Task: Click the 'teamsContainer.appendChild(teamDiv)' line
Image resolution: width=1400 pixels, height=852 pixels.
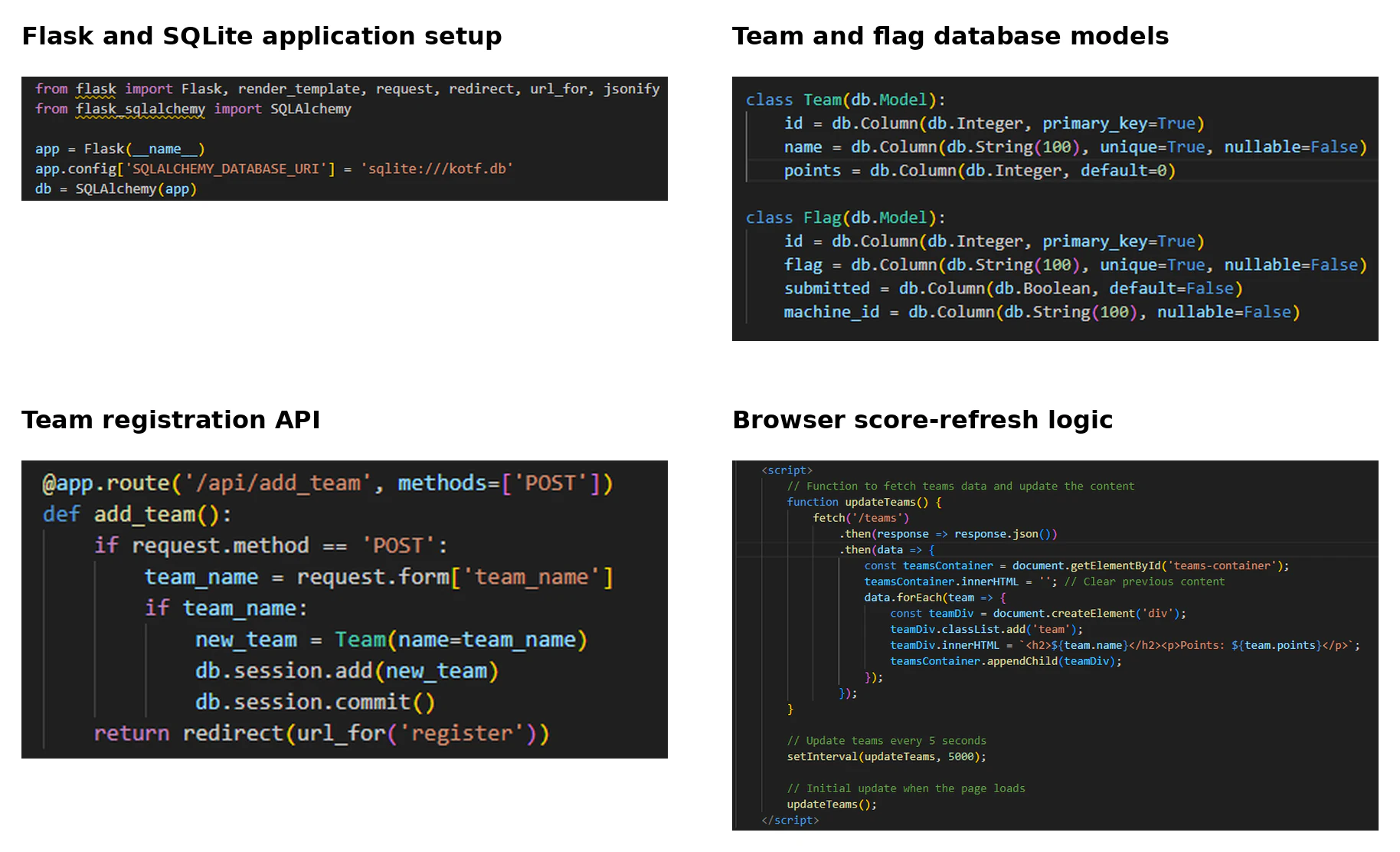Action: point(1006,662)
